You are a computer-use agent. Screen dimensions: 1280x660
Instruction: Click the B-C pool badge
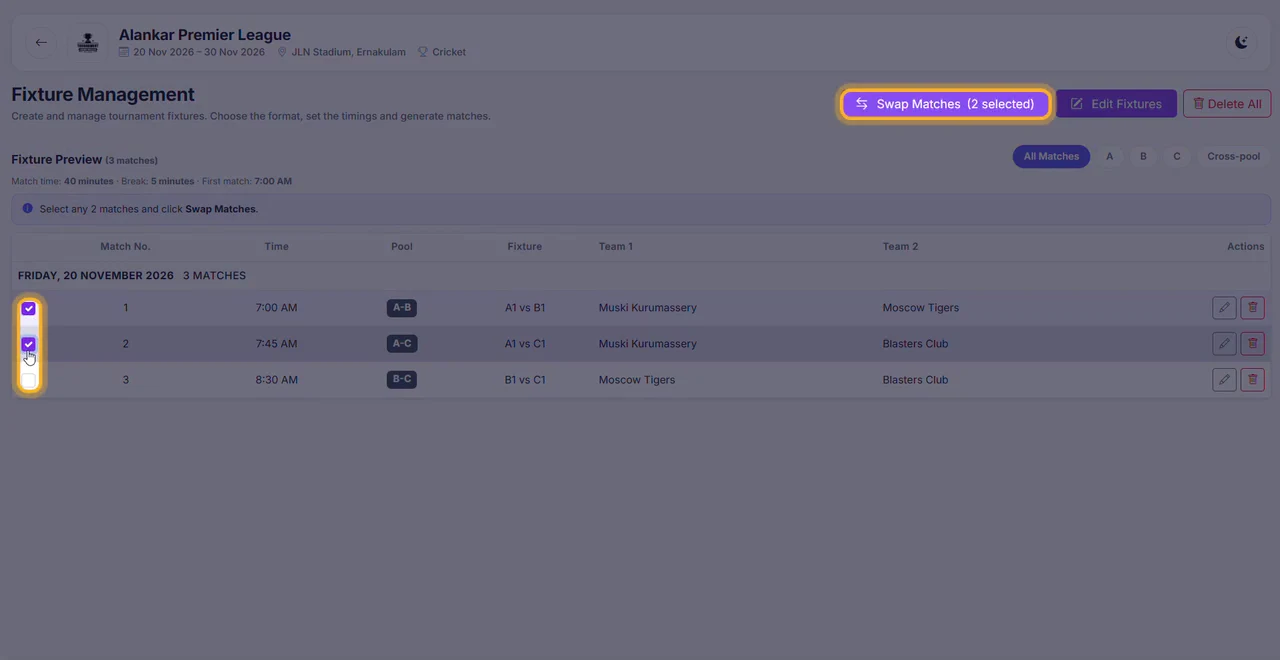pos(402,380)
